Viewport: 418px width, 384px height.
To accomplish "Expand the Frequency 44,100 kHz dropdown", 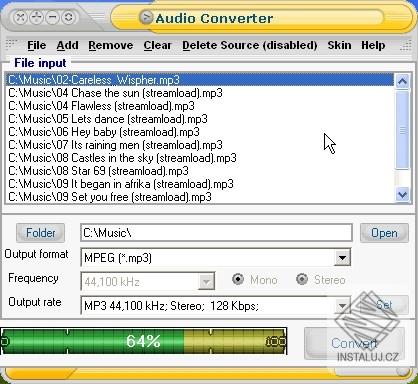I will coord(206,282).
